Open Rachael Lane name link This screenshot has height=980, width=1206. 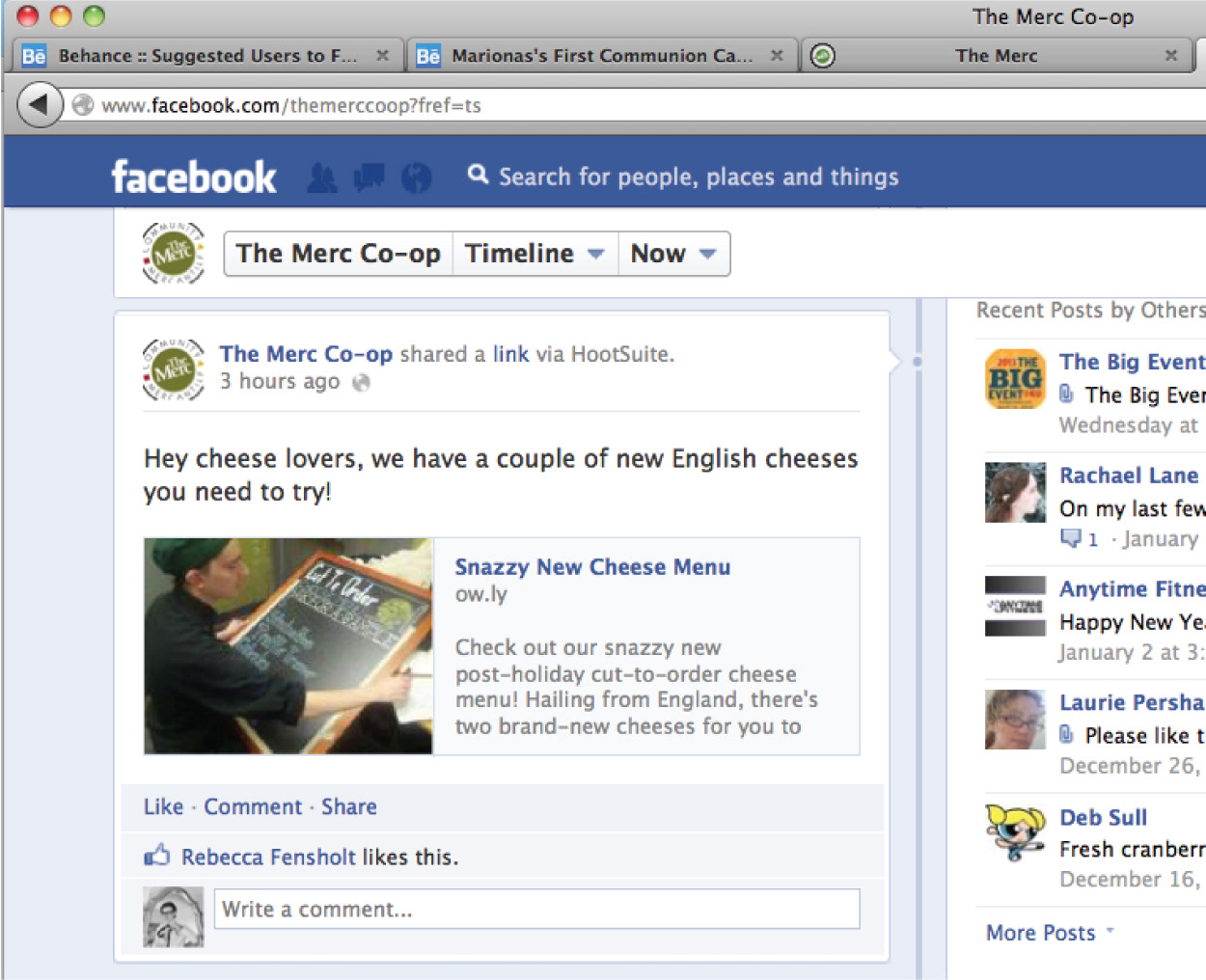coord(1129,476)
